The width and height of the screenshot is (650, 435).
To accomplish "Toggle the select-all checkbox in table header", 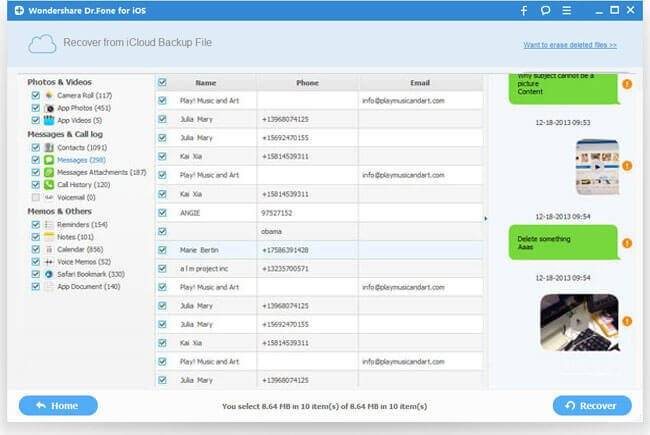I will pyautogui.click(x=163, y=82).
